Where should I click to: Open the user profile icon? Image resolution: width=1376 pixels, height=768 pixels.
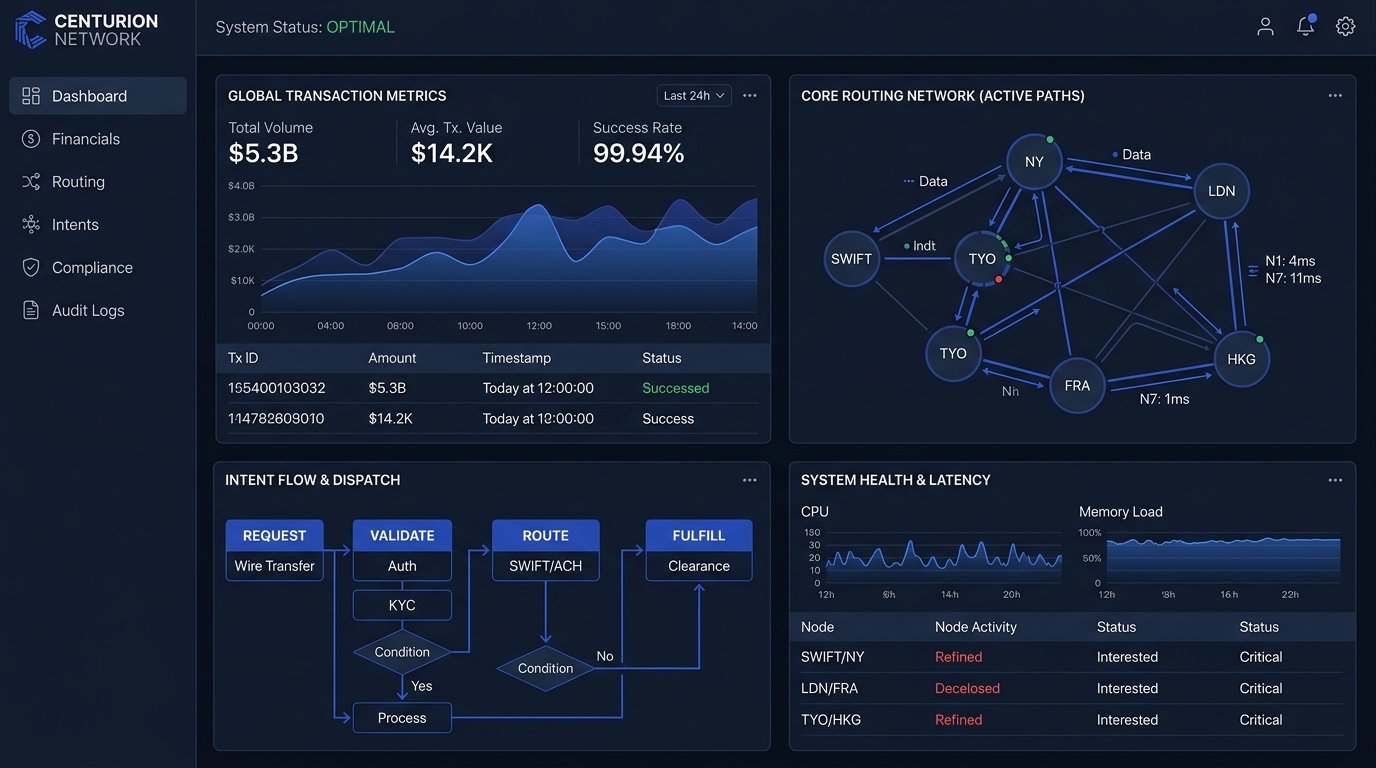1265,27
